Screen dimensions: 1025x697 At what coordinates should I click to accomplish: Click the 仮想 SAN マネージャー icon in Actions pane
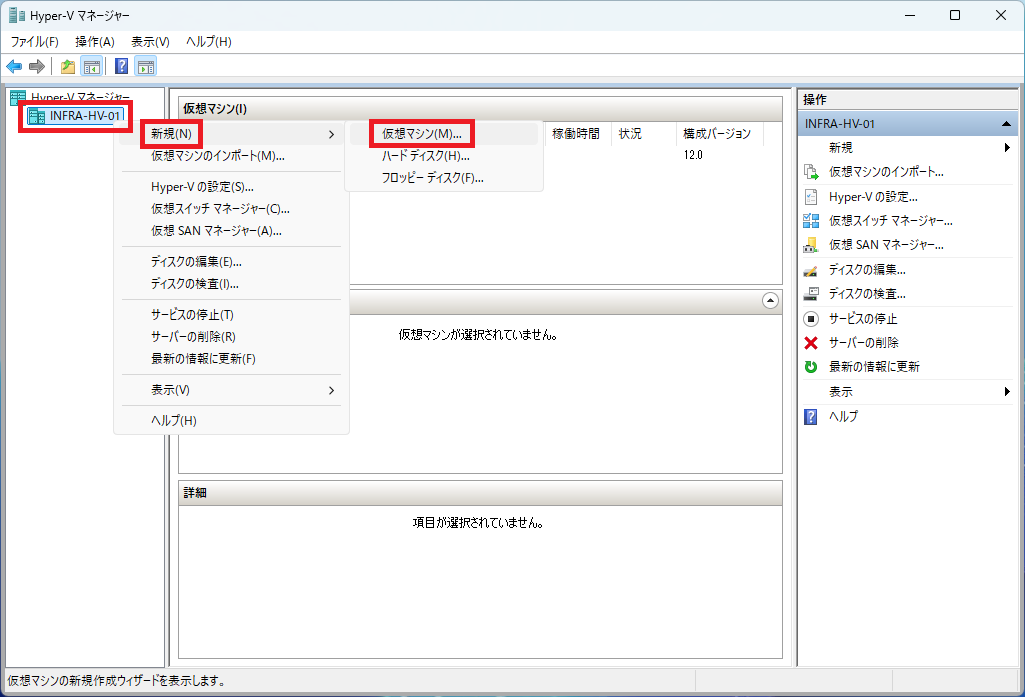[x=811, y=245]
